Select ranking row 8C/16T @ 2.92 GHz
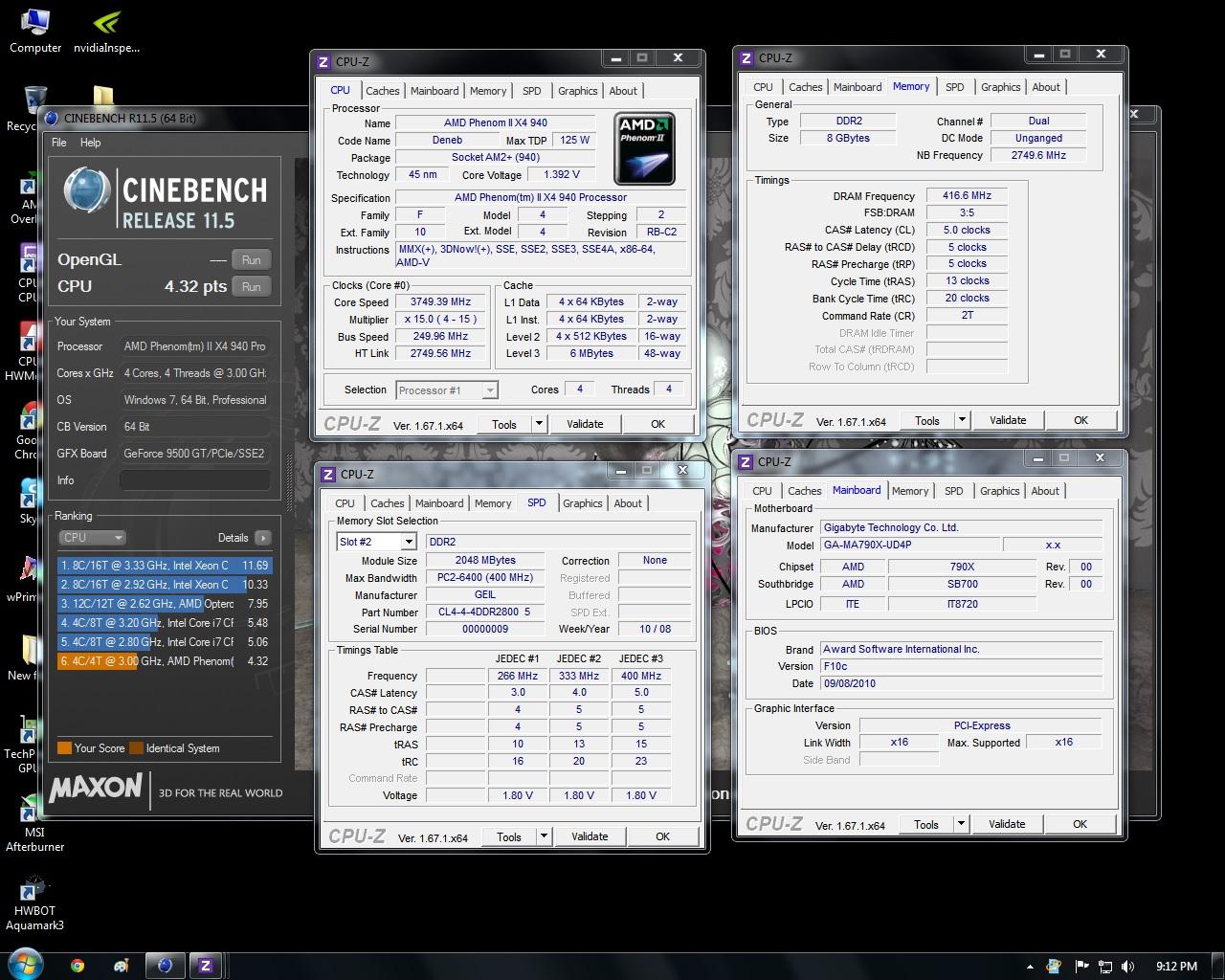 click(x=165, y=585)
